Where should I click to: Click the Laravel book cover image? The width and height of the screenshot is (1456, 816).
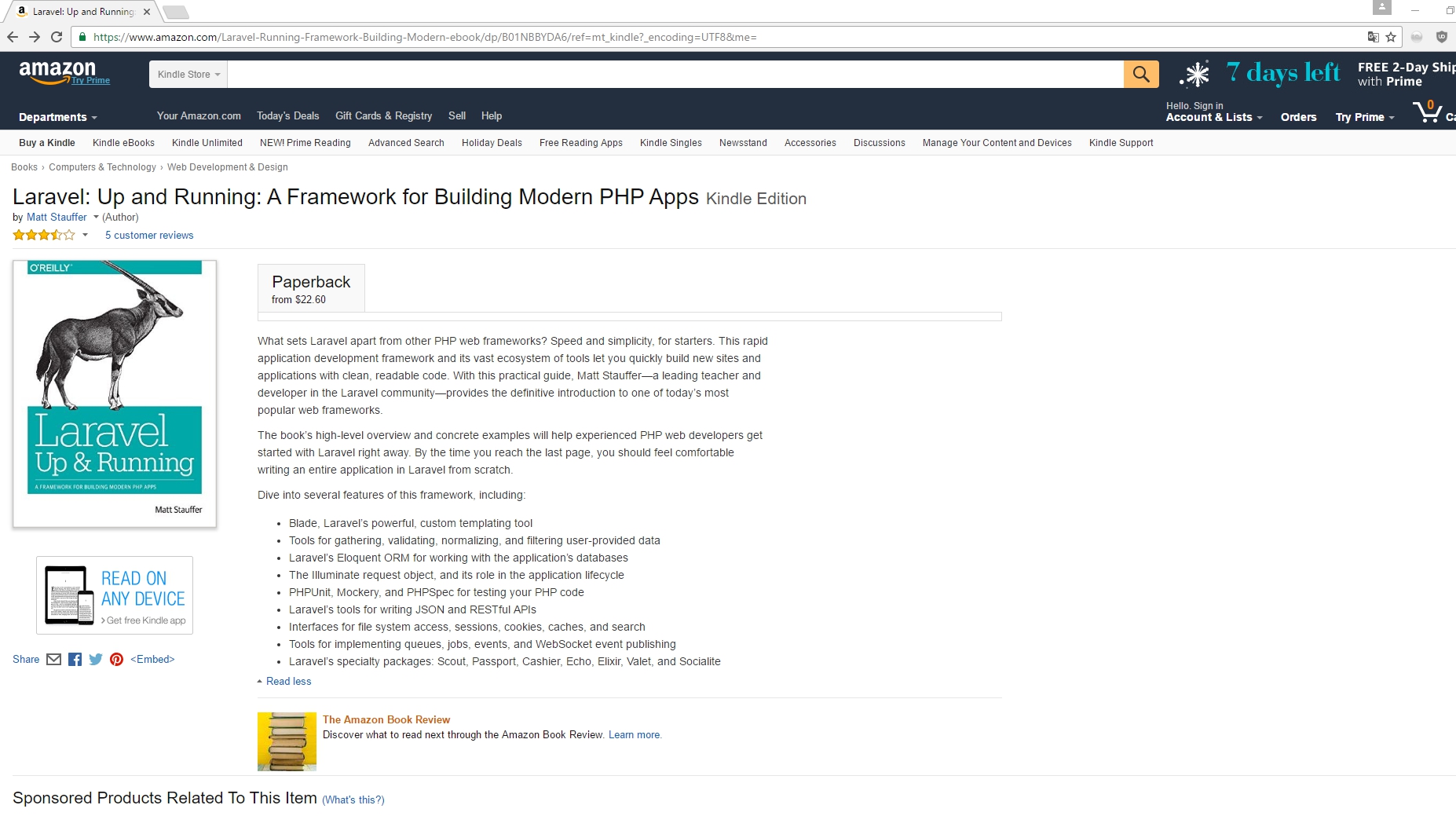point(115,393)
